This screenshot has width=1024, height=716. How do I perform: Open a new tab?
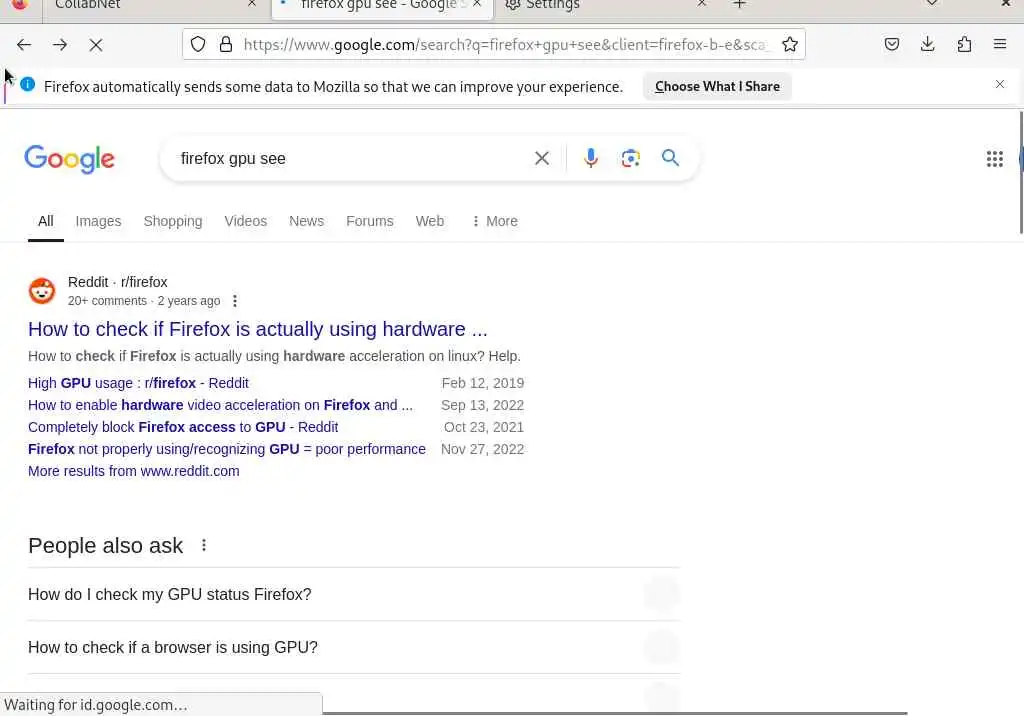click(x=739, y=4)
